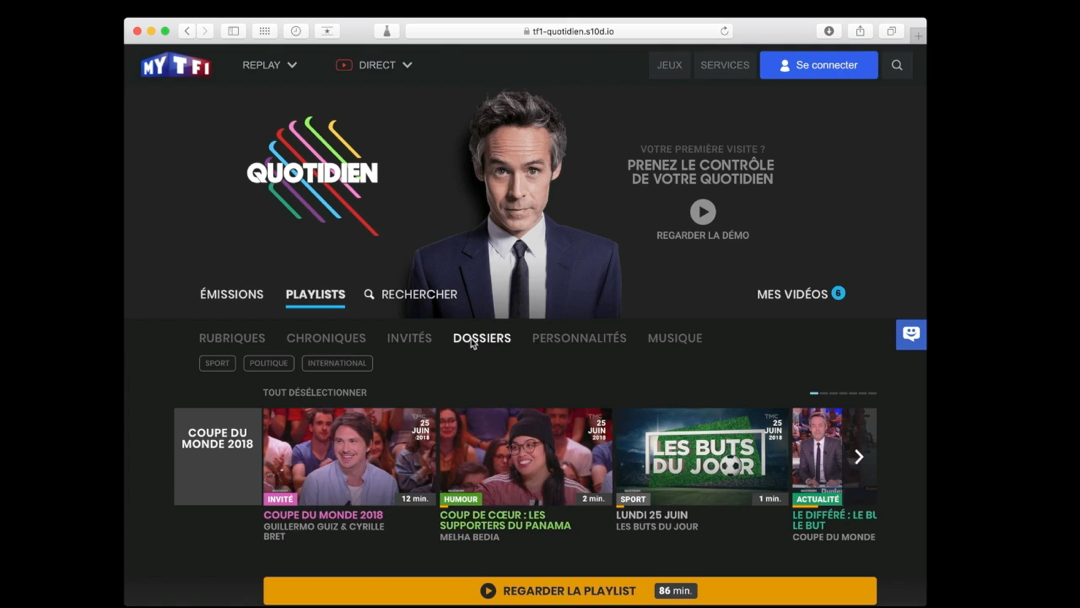Click the Coupe du Monde 2018 tile
This screenshot has width=1080, height=608.
[218, 457]
